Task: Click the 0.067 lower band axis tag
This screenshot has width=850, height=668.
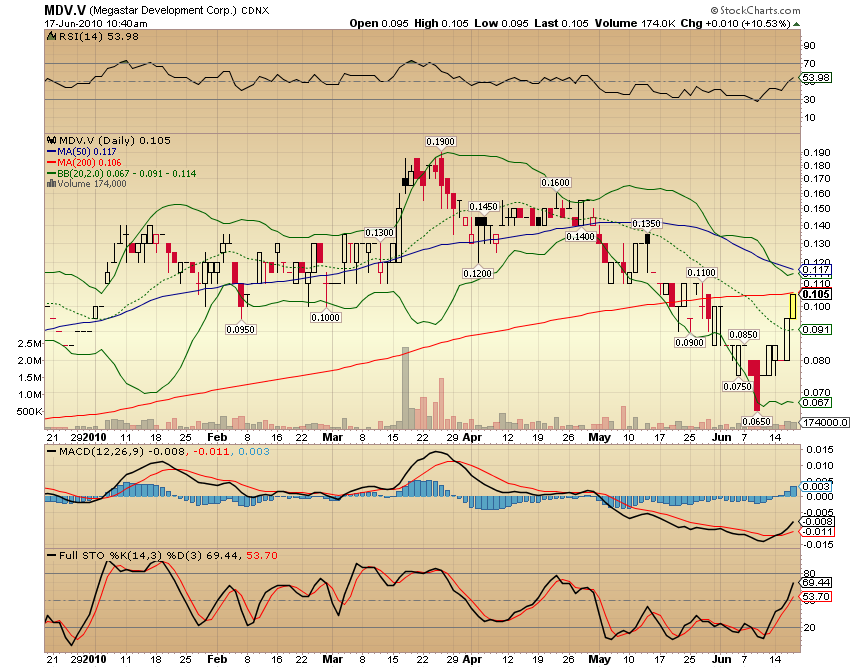Action: point(816,402)
